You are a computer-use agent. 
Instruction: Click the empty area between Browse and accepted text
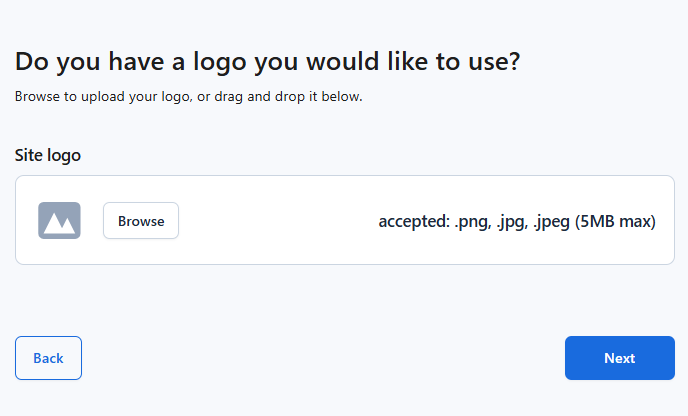click(x=275, y=221)
